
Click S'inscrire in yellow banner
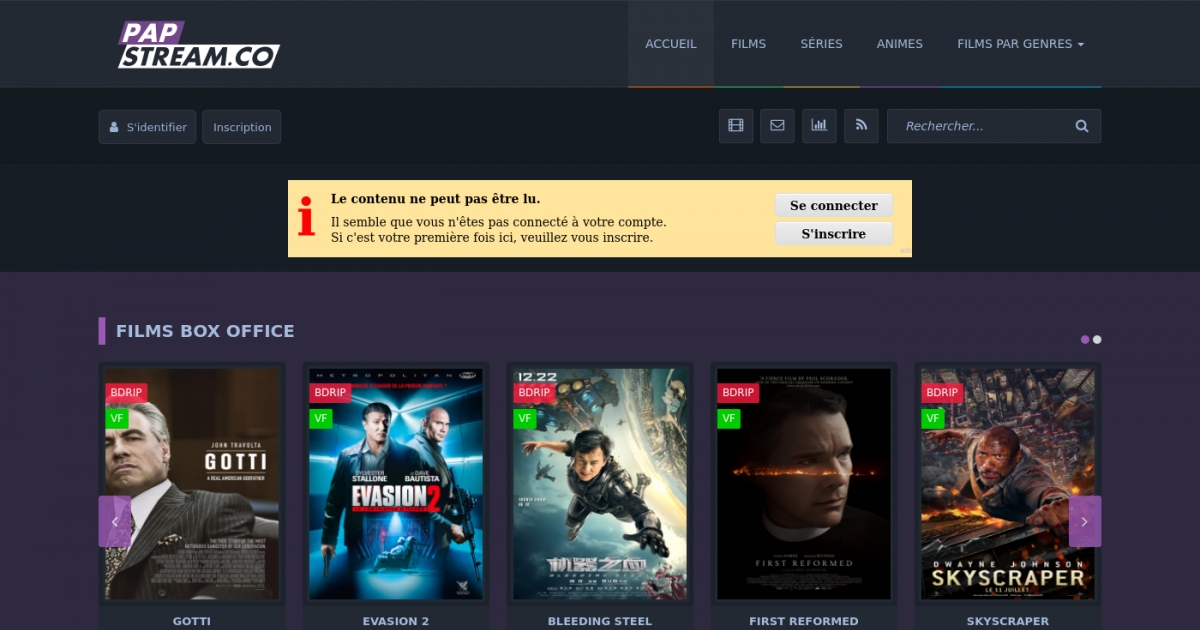click(834, 233)
